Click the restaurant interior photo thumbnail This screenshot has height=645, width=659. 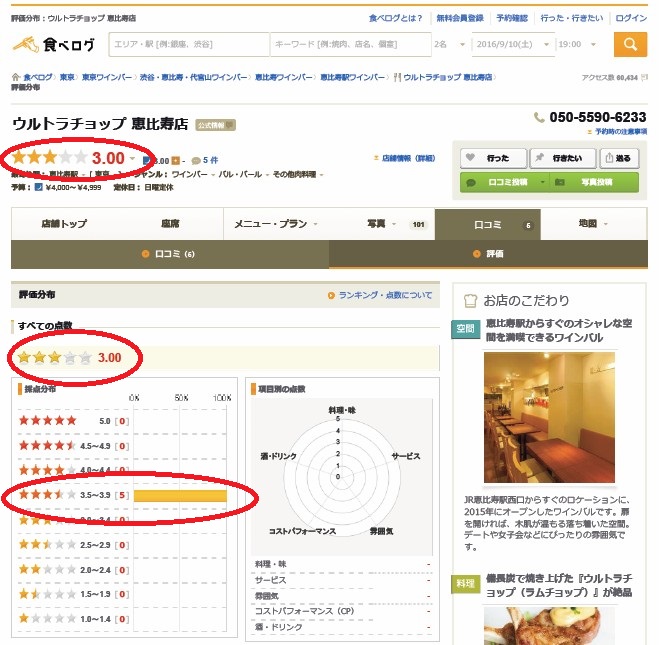[549, 417]
